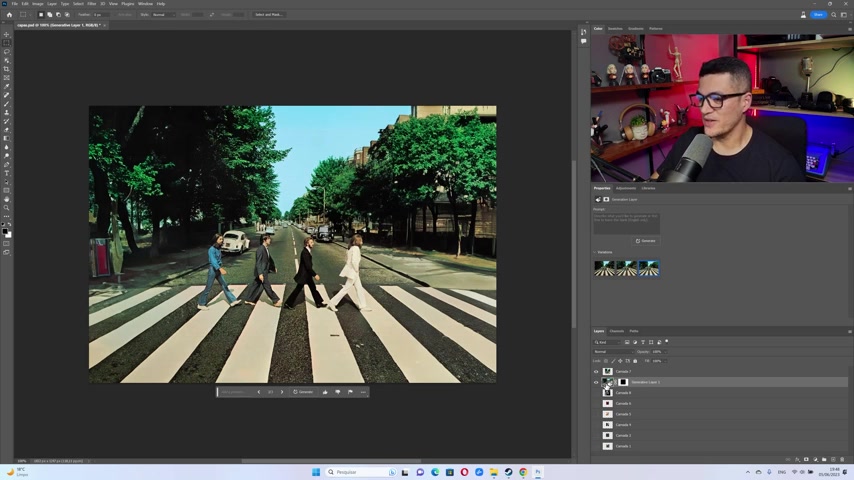The height and width of the screenshot is (480, 854).
Task: Select the Rectangular Marquee tool in toolbox
Action: click(7, 43)
